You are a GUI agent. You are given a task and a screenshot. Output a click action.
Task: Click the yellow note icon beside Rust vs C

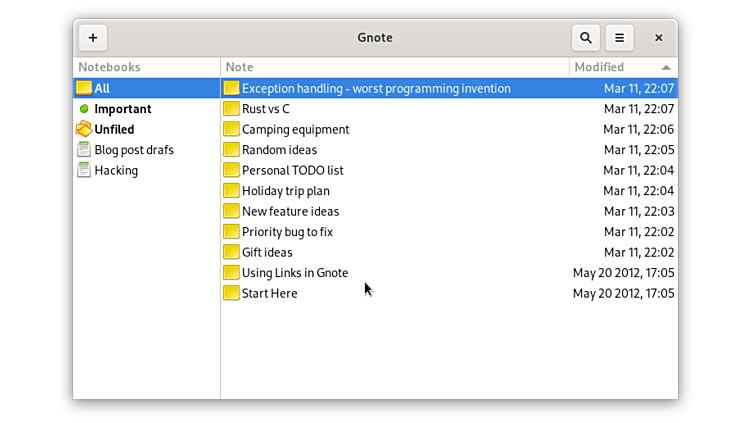(x=231, y=109)
